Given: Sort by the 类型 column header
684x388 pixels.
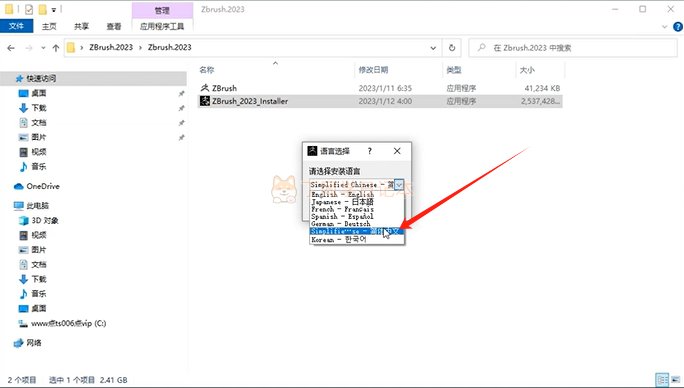Looking at the screenshot, I should (x=454, y=70).
